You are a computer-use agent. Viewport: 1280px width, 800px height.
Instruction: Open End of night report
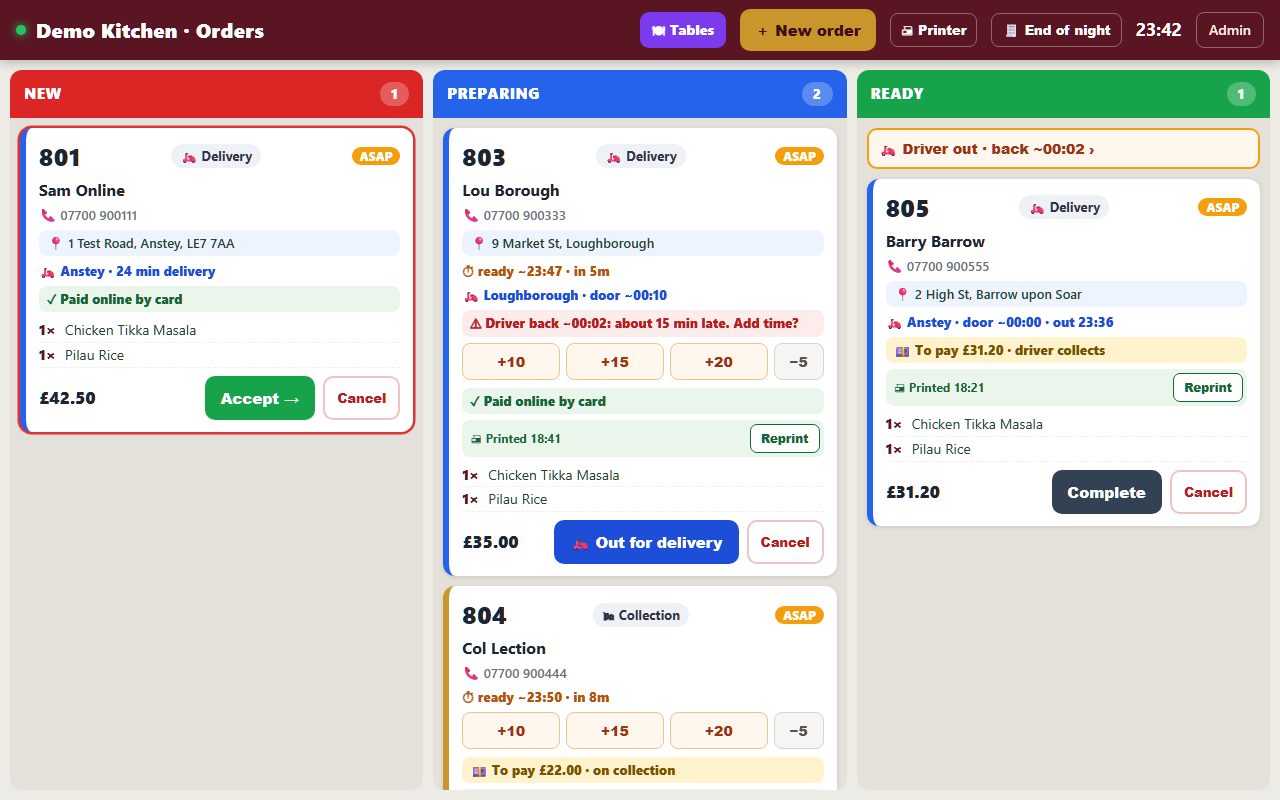point(1056,30)
